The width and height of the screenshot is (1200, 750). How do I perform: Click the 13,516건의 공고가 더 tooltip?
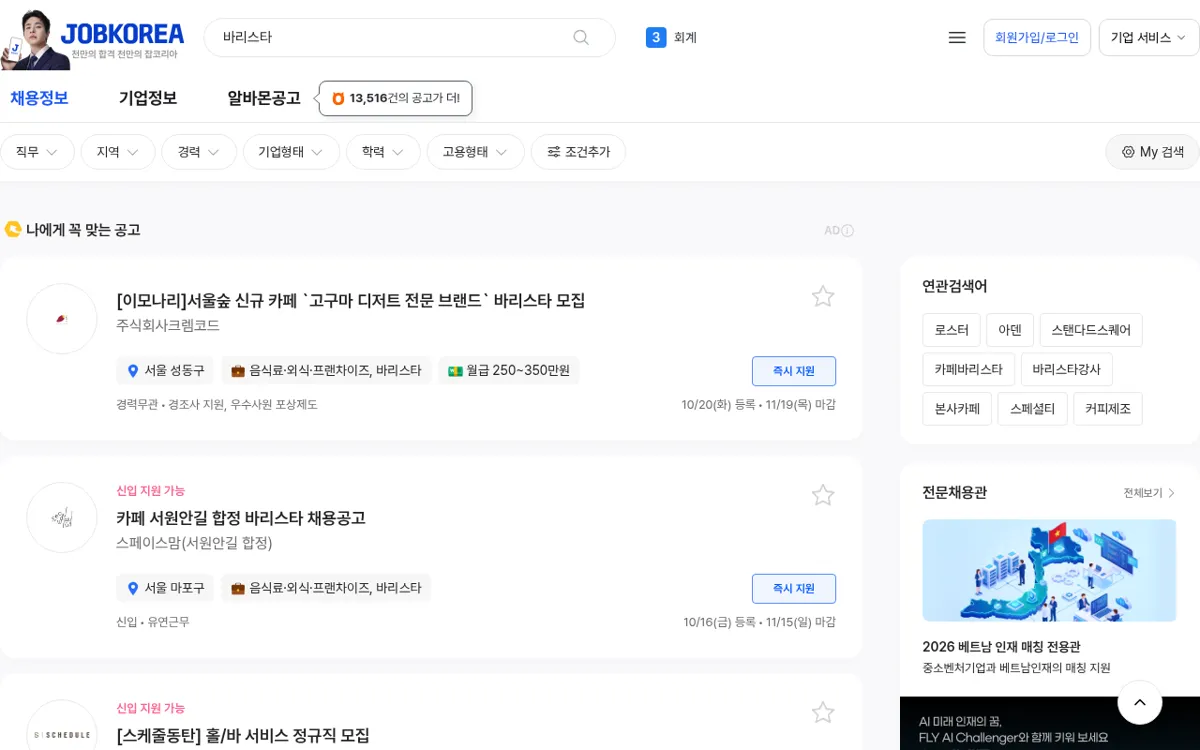point(396,98)
